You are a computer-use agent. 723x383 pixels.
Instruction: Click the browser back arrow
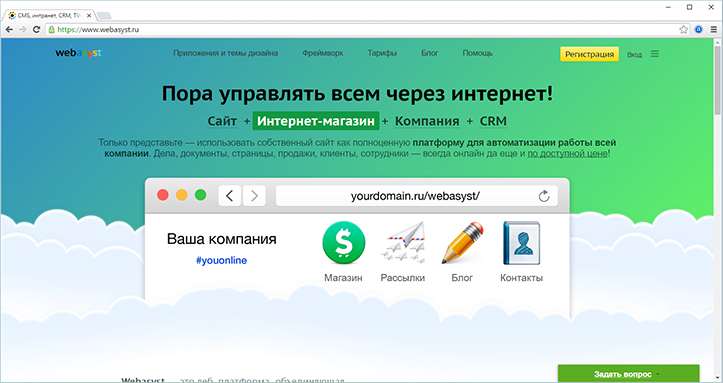(9, 29)
